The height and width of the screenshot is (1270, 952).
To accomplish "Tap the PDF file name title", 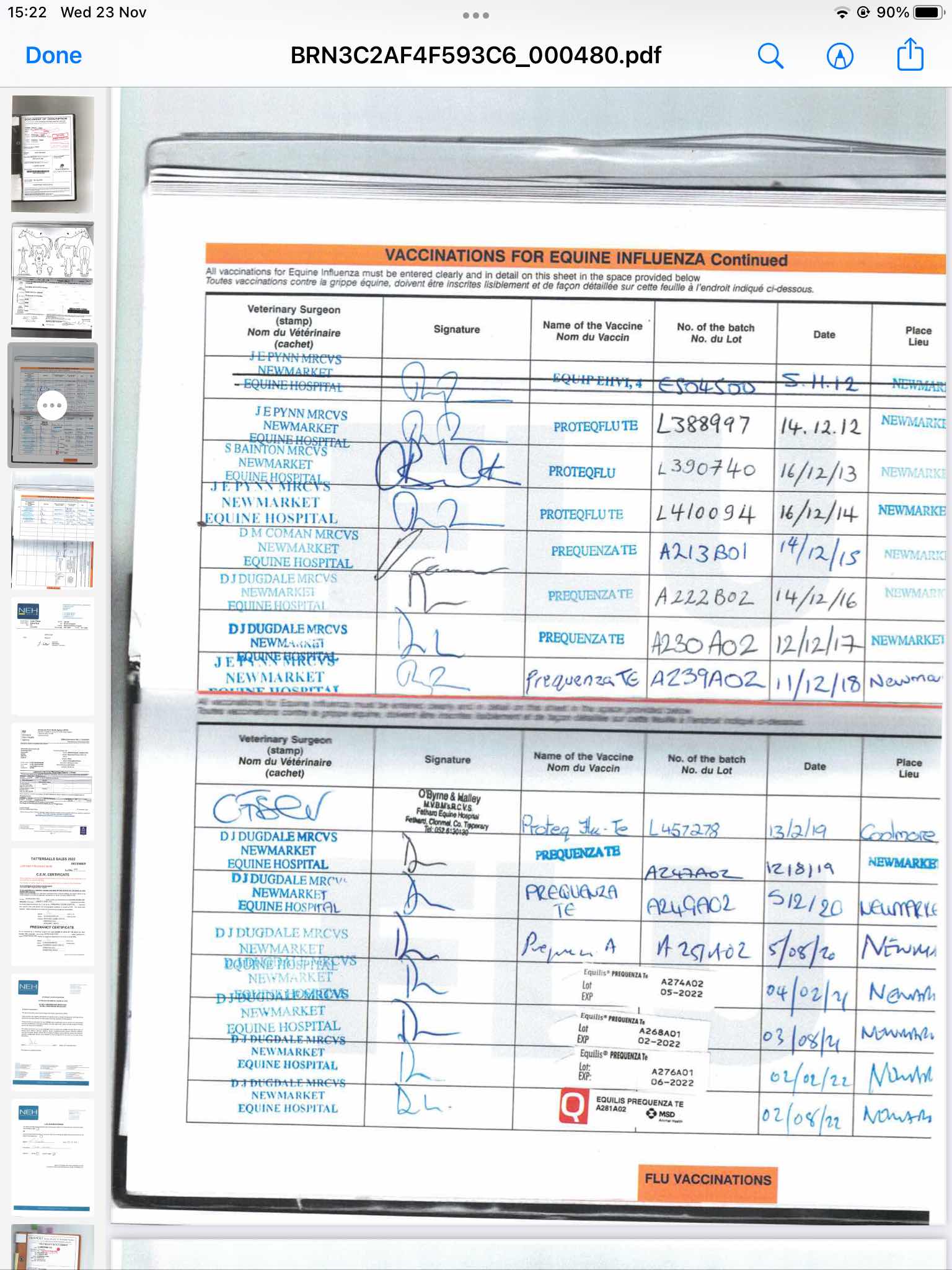I will pos(475,56).
